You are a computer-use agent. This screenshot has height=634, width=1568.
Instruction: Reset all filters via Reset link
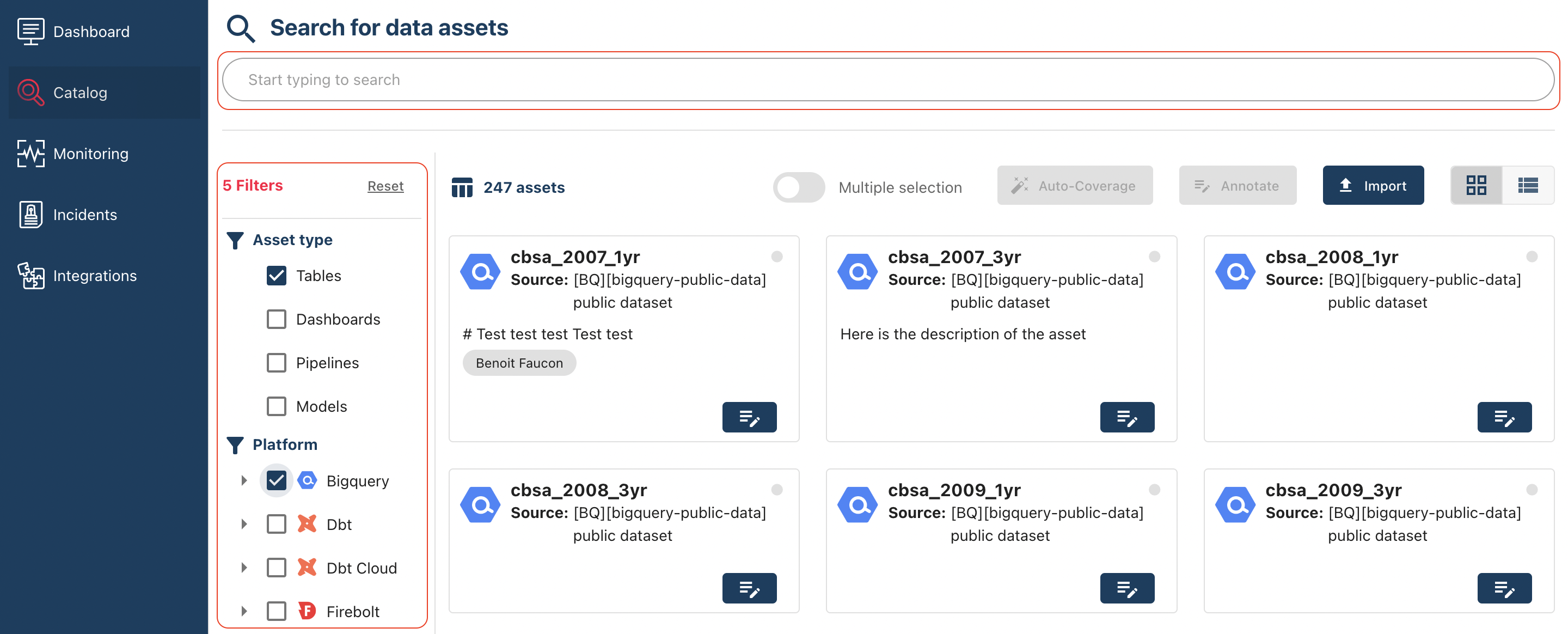(385, 186)
